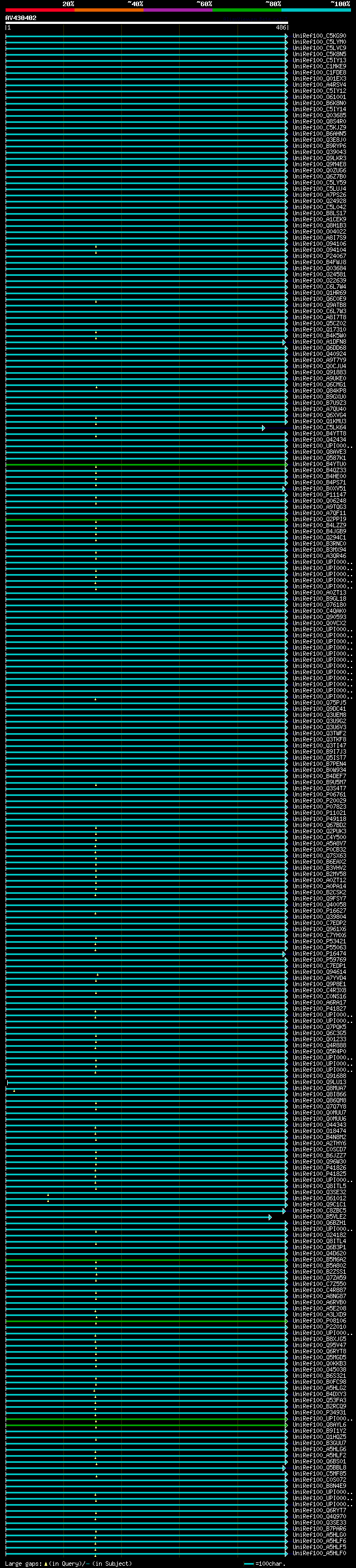Click the orange ~40% identity legend segment
Viewport: 356px width, 1568px height.
pos(110,10)
